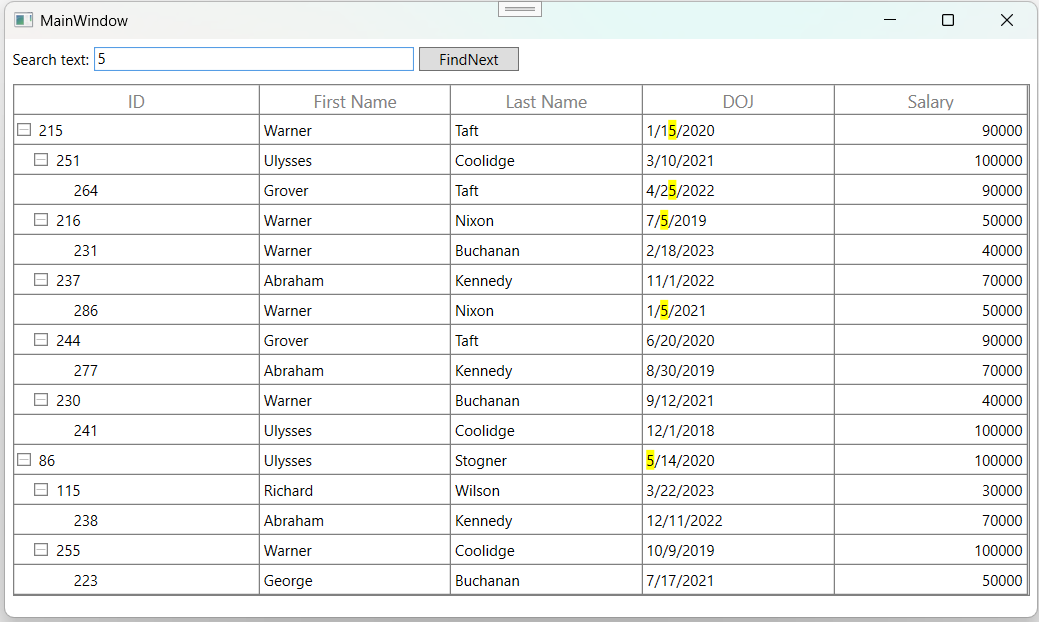Collapse the row with ID 215
This screenshot has height=622, width=1039.
pyautogui.click(x=24, y=130)
